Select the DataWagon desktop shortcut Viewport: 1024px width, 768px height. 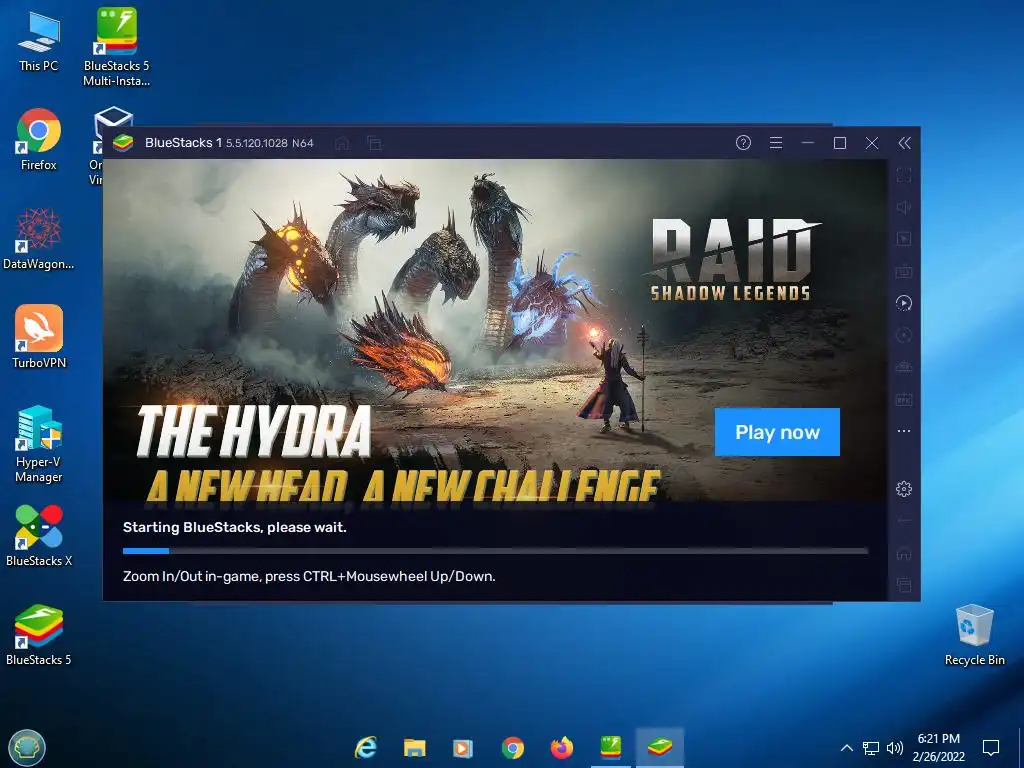pos(39,239)
